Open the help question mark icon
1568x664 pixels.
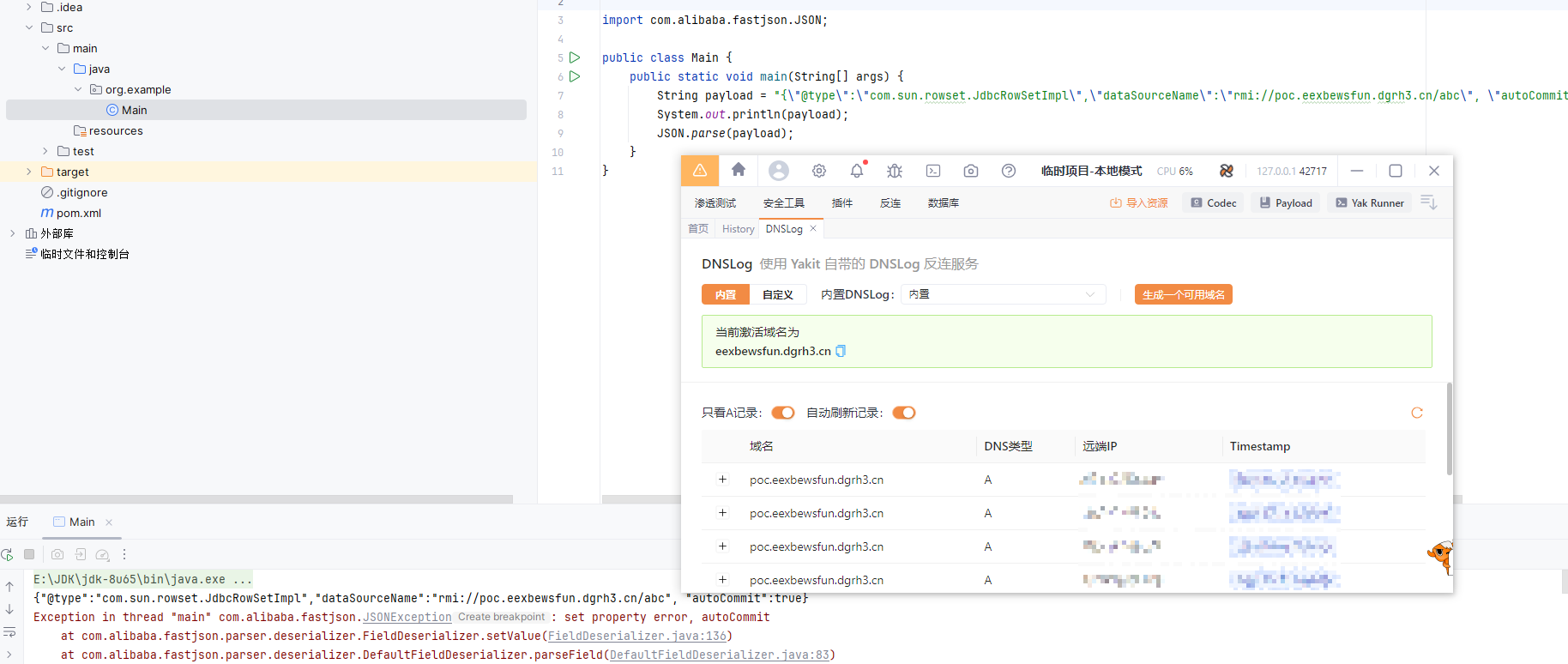1009,171
